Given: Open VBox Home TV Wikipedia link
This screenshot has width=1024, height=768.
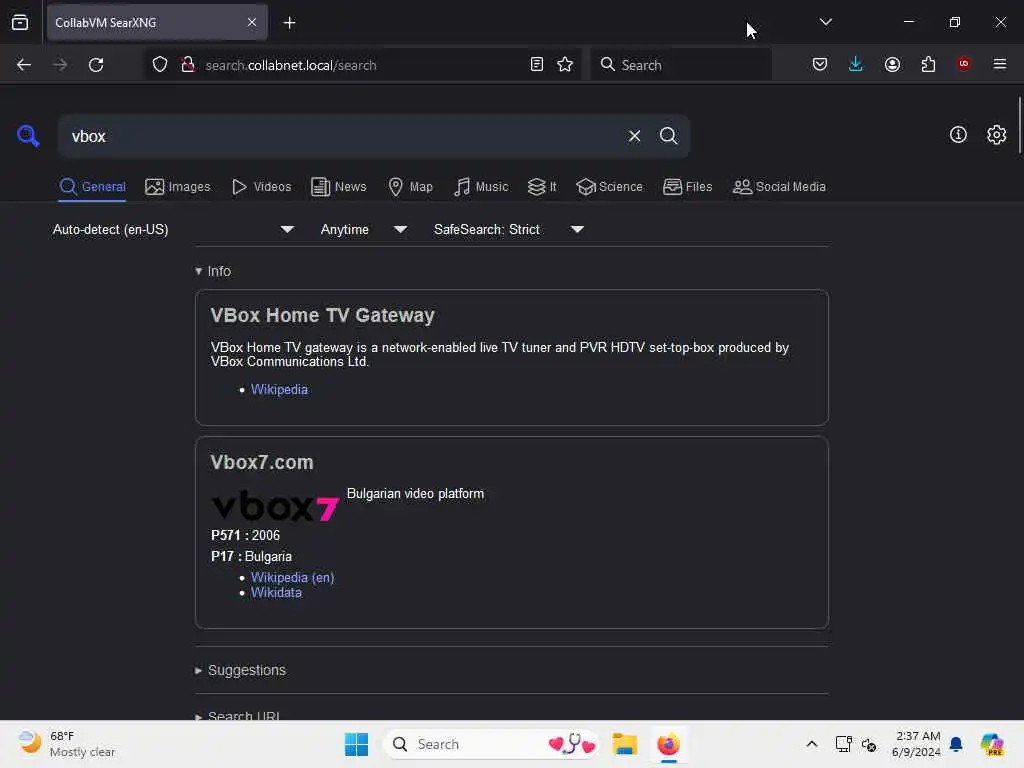Looking at the screenshot, I should coord(279,389).
